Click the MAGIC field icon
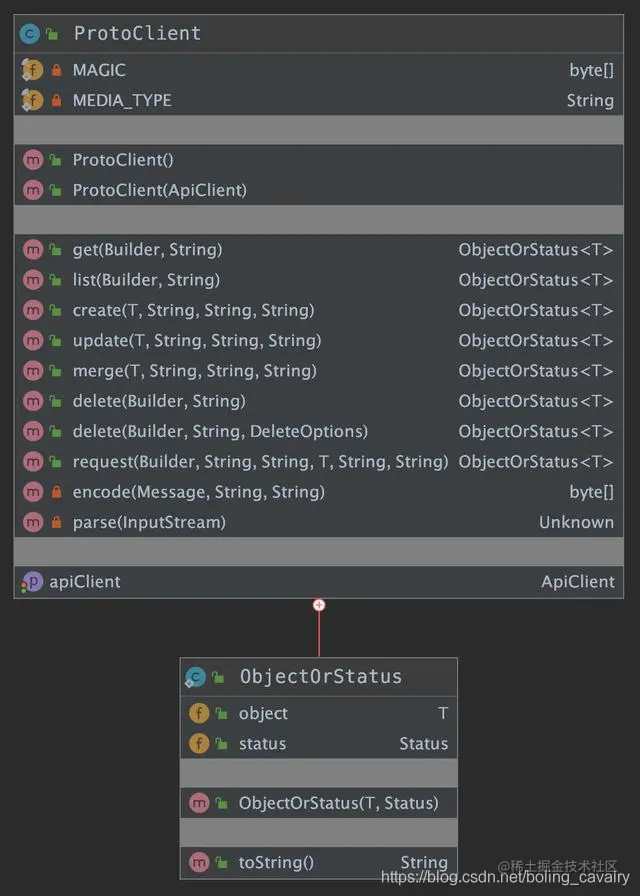640x896 pixels. pyautogui.click(x=33, y=70)
